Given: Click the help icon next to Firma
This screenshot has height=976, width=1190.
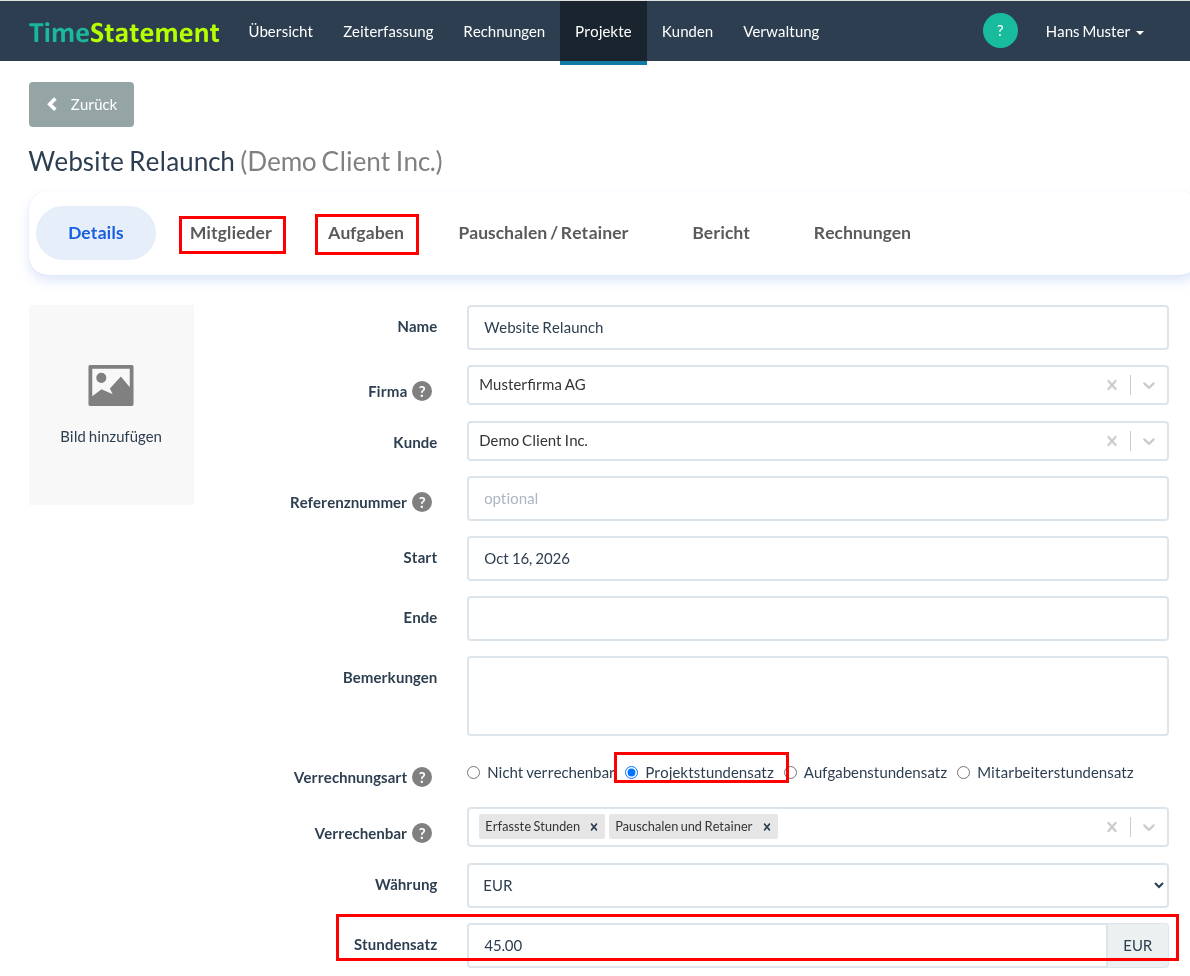Looking at the screenshot, I should click(422, 392).
